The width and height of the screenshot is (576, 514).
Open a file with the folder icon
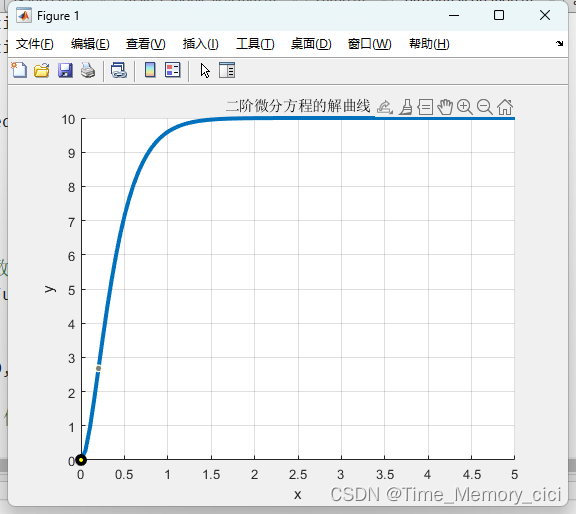[42, 70]
